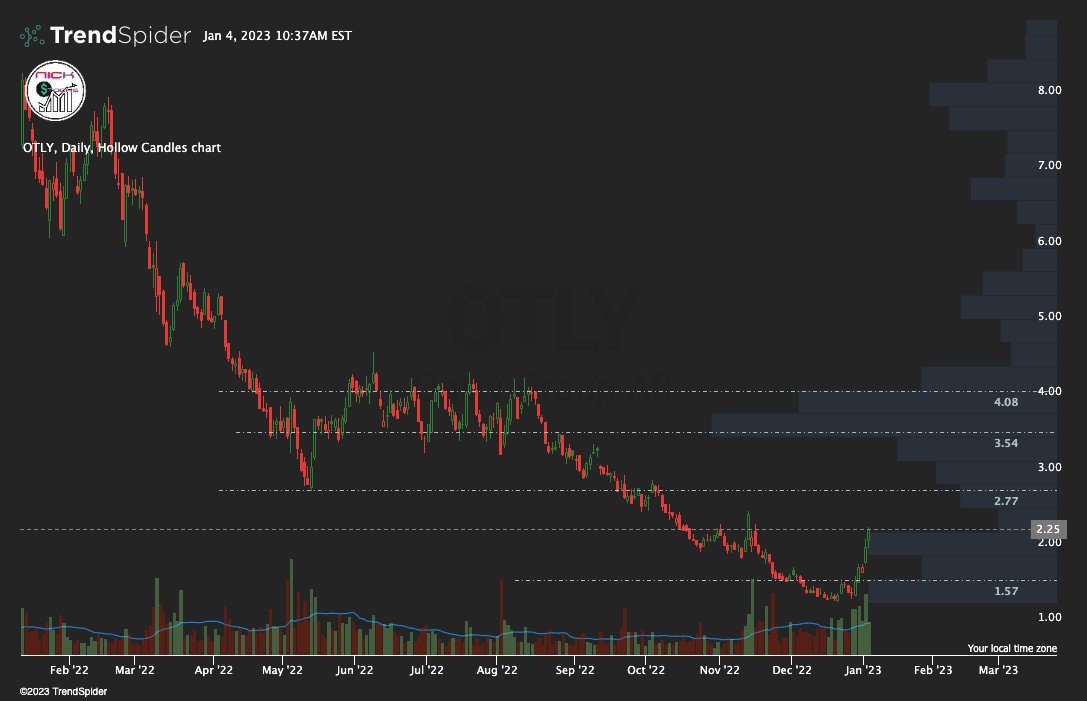Click the Nick avatar badge
This screenshot has height=701, width=1087.
[55, 91]
